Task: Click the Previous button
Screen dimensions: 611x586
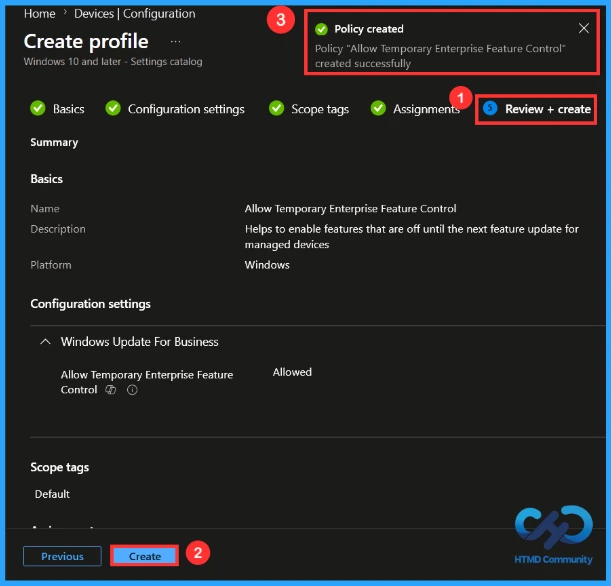Action: [x=62, y=556]
